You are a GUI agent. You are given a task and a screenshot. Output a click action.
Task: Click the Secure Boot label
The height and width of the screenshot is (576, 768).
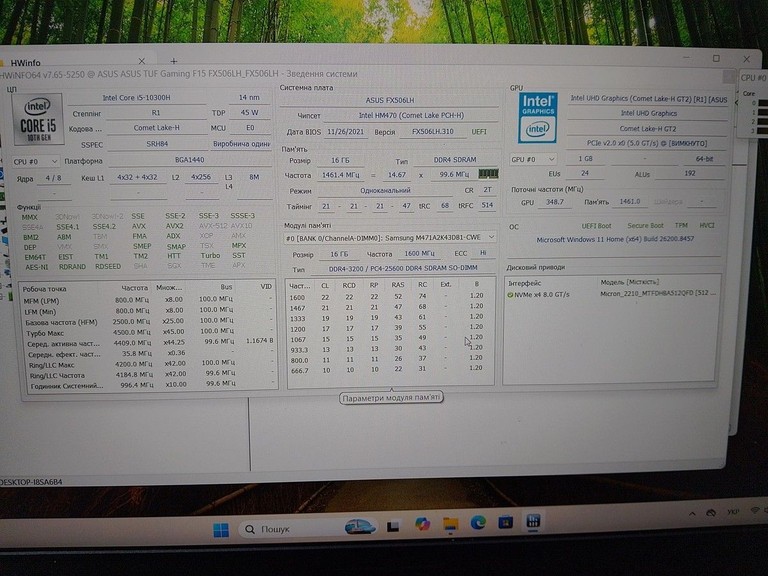pos(645,226)
